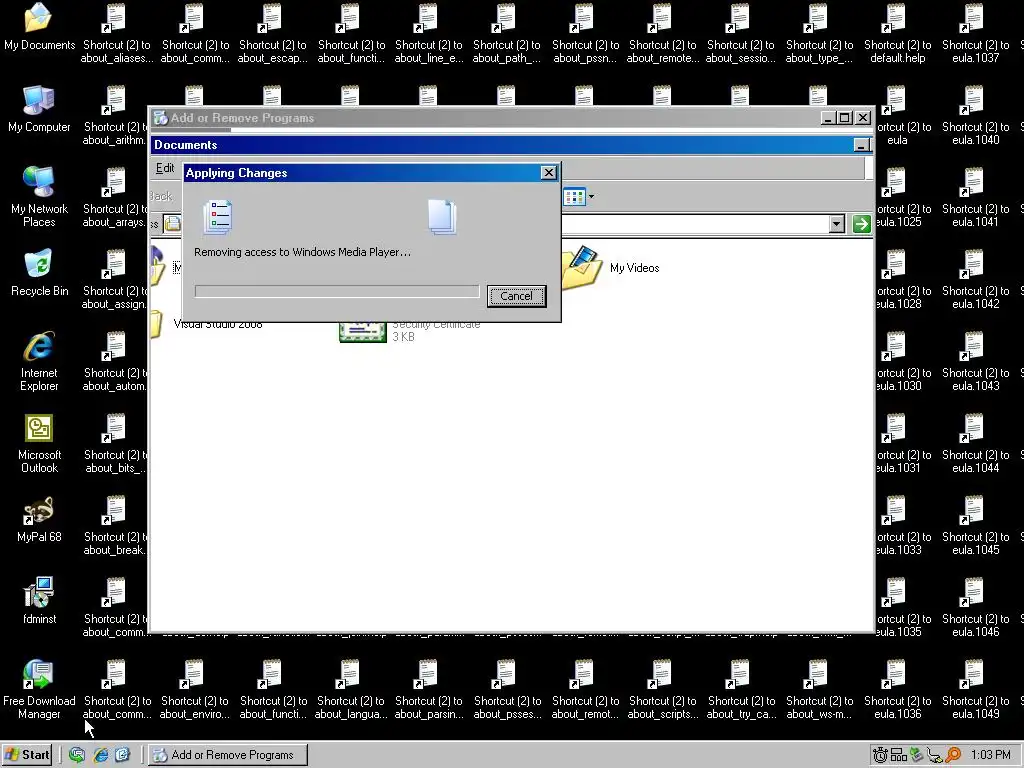This screenshot has height=768, width=1024.
Task: Select shortcut to about_aliases
Action: point(117,34)
